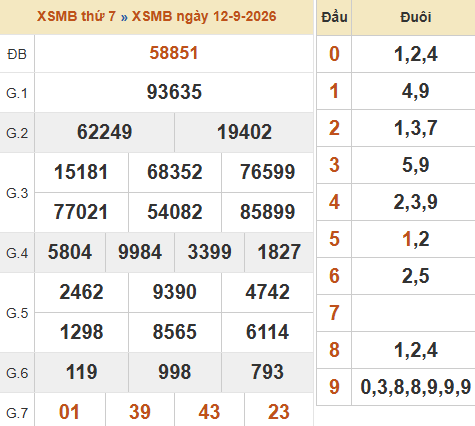
Task: Click tail values 4,9
Action: pyautogui.click(x=415, y=91)
